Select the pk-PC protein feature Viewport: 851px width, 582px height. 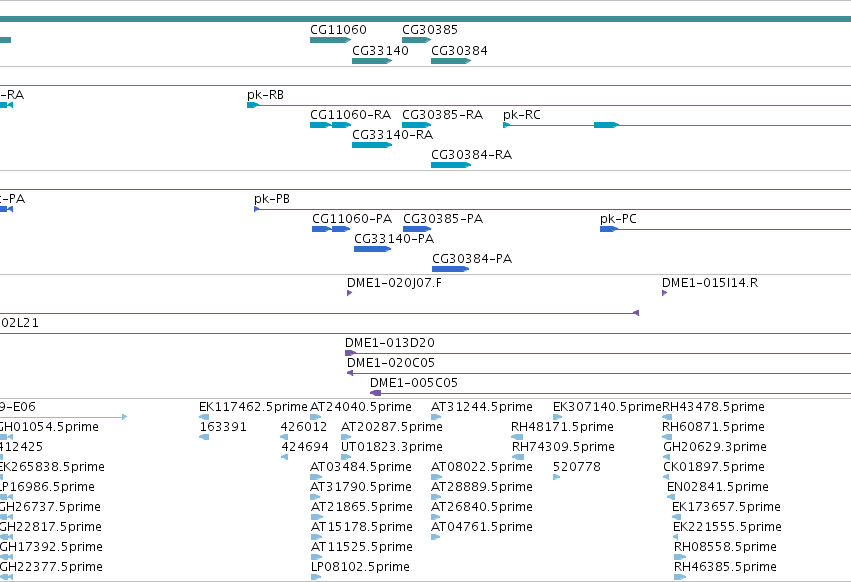[x=725, y=229]
